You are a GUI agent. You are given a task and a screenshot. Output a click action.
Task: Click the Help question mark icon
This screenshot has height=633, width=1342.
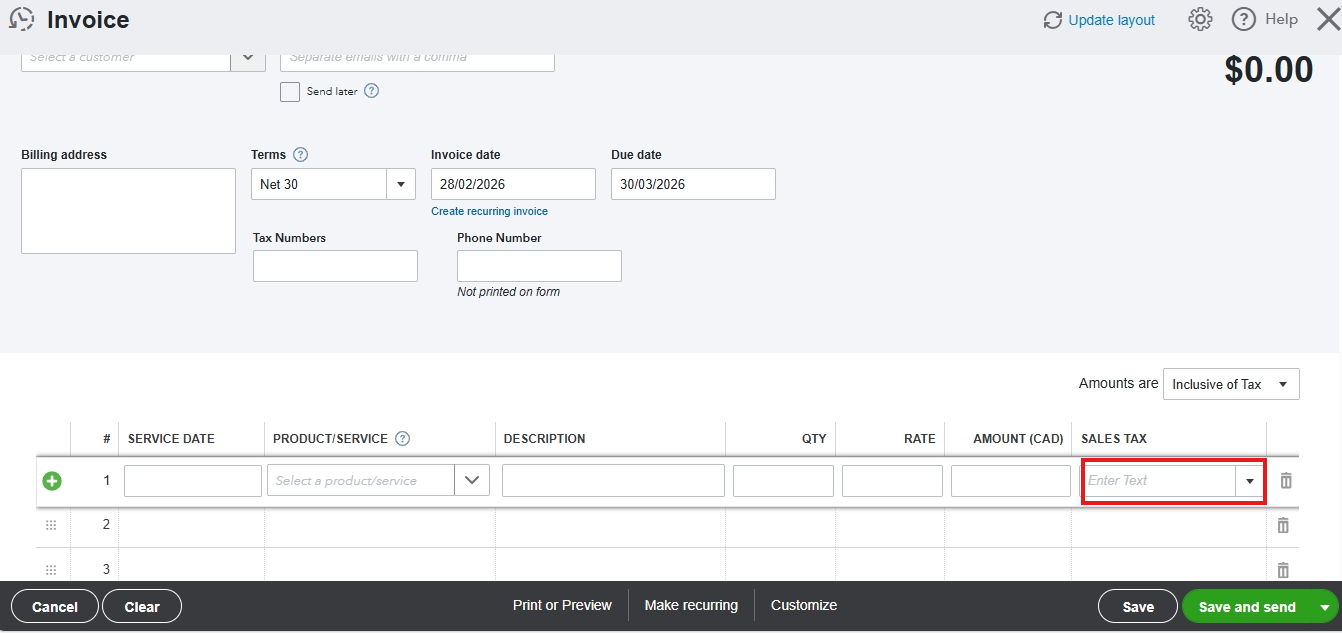(x=1243, y=19)
